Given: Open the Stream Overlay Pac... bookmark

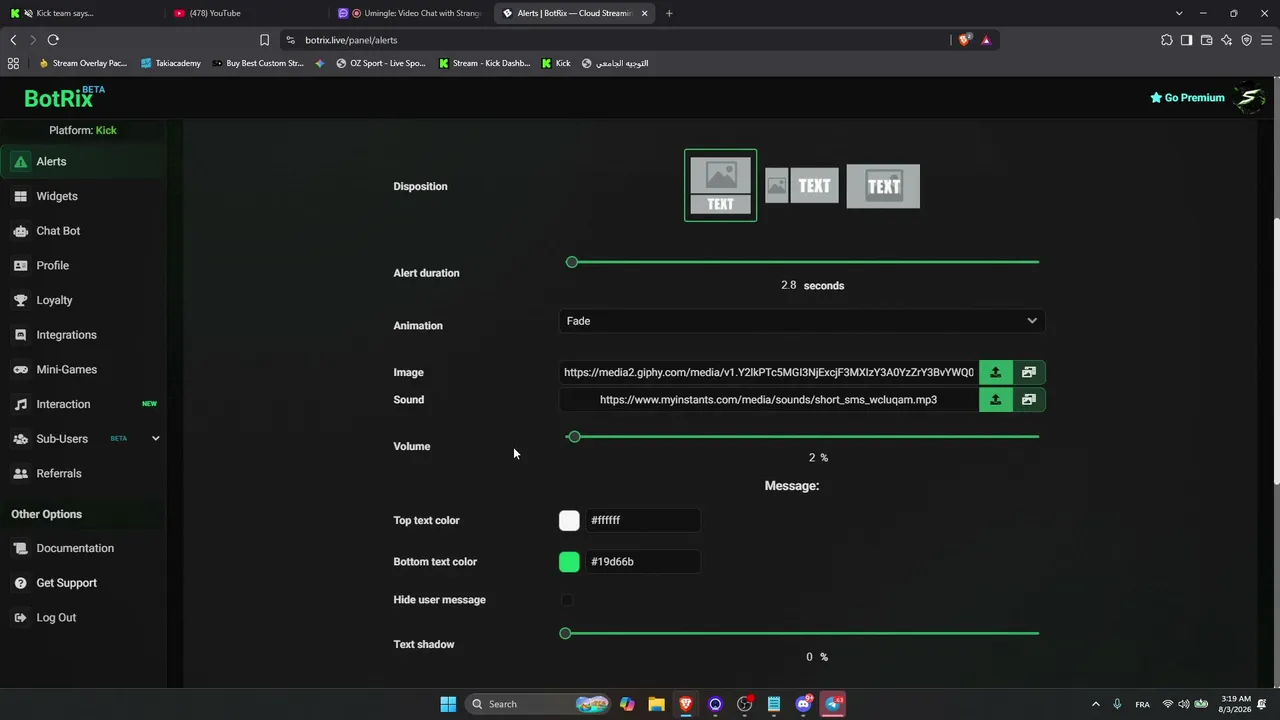Looking at the screenshot, I should pos(83,63).
